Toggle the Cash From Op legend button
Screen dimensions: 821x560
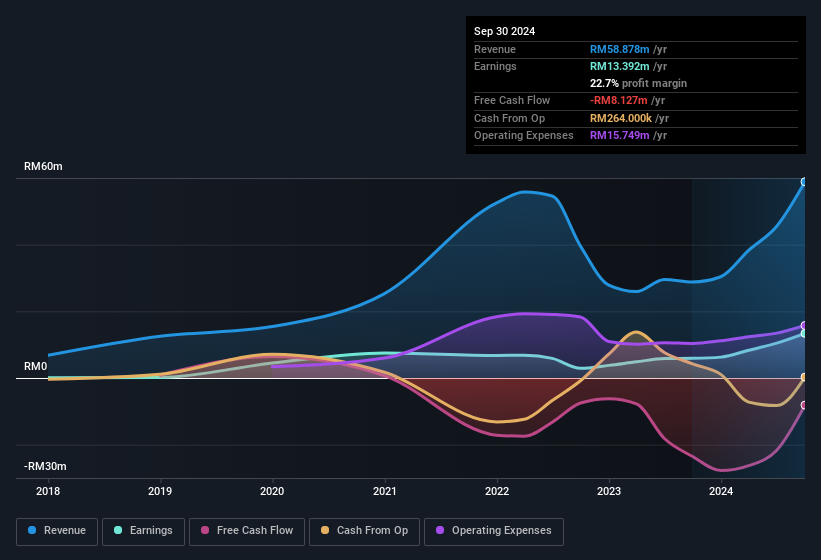click(364, 531)
